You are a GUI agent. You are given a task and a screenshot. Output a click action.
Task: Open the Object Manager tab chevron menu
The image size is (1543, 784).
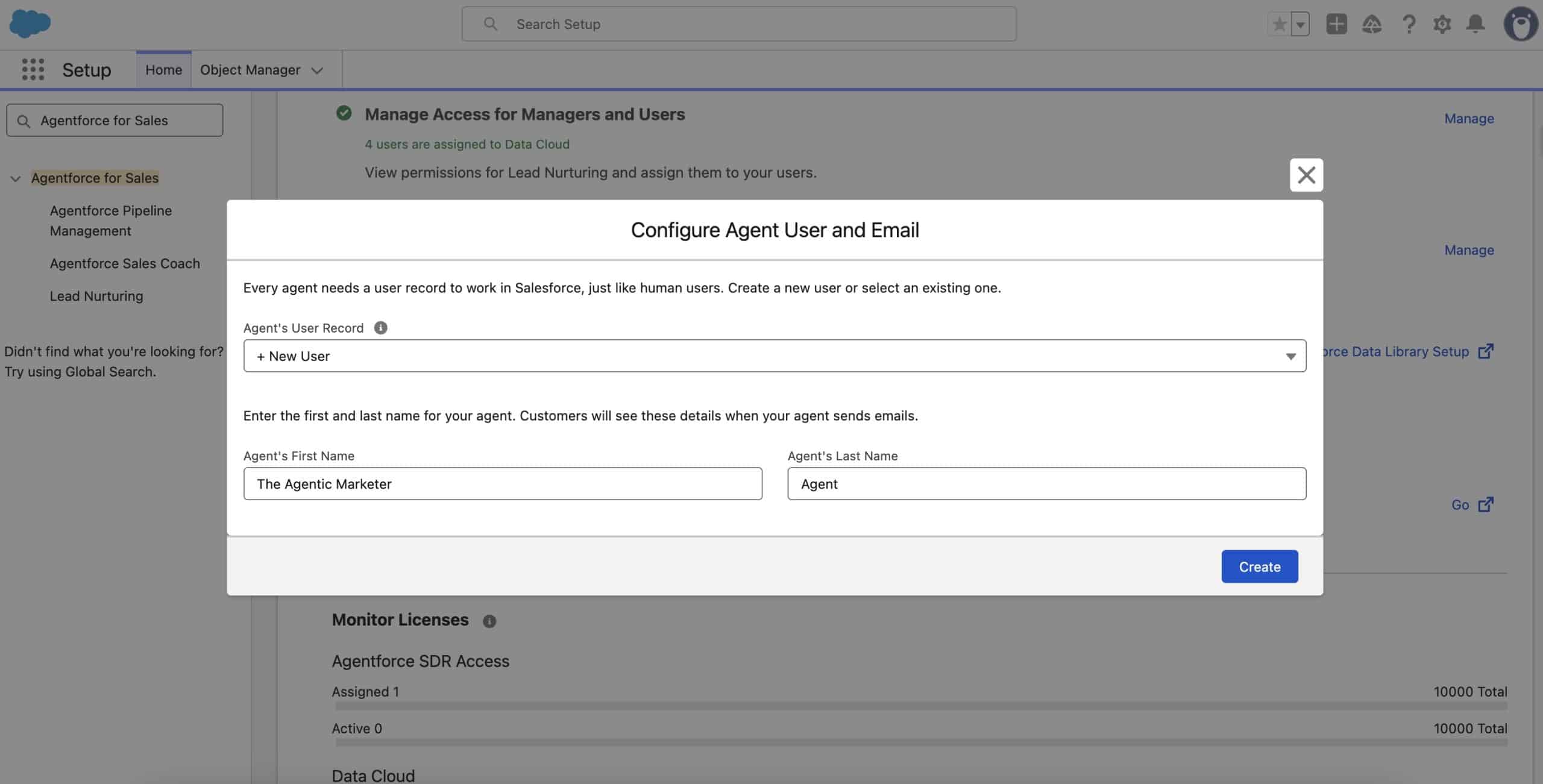[317, 71]
